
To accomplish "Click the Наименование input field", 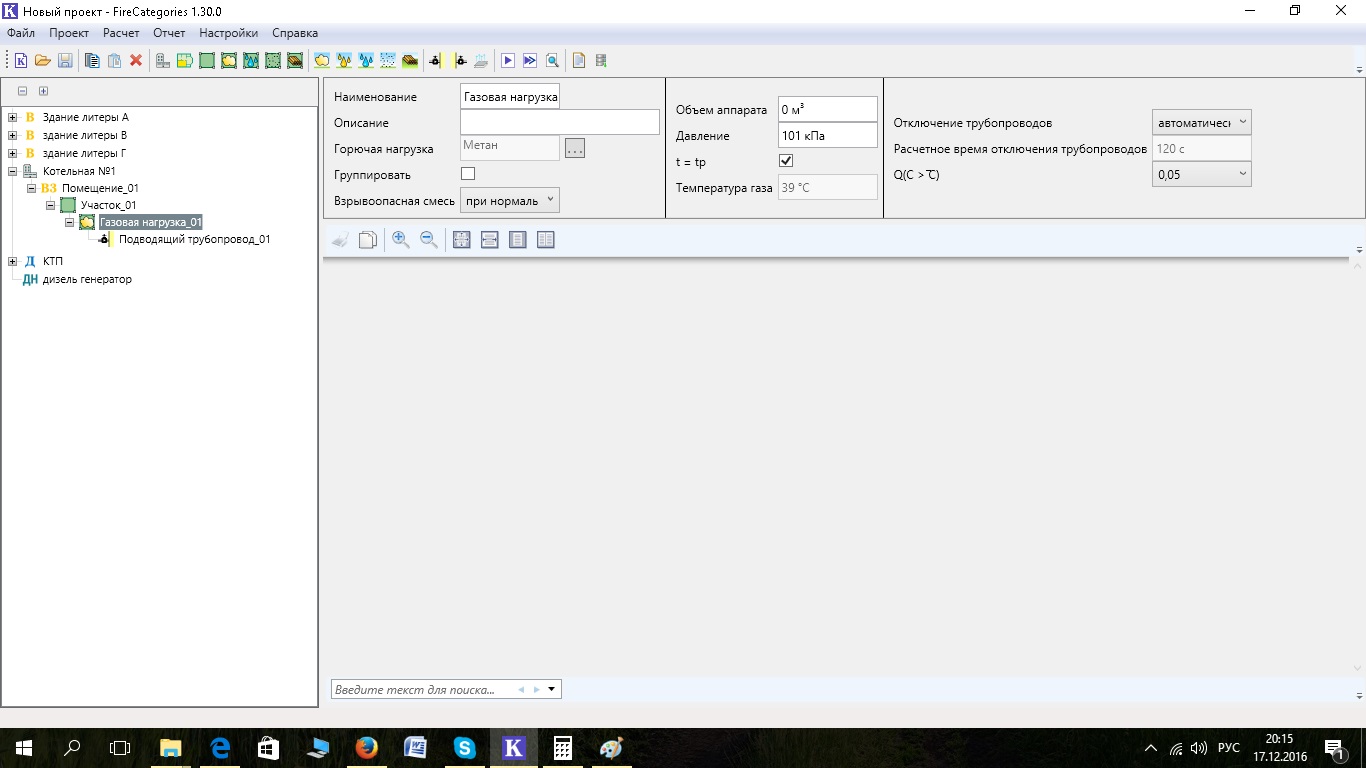I will pyautogui.click(x=510, y=96).
